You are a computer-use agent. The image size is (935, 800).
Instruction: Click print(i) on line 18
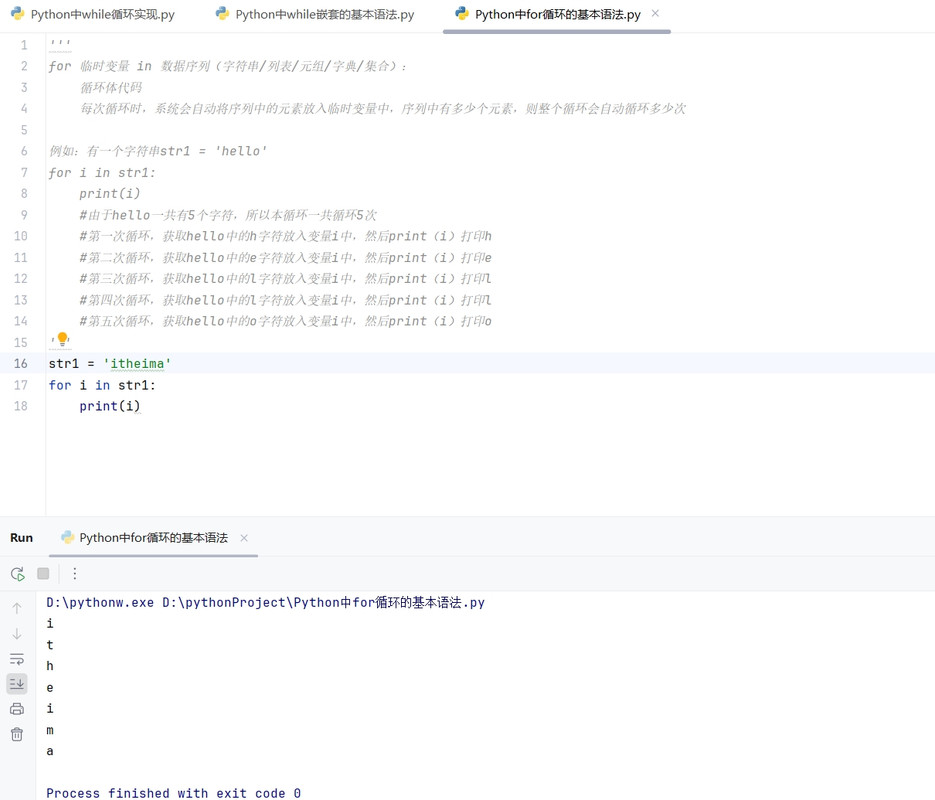coord(110,407)
